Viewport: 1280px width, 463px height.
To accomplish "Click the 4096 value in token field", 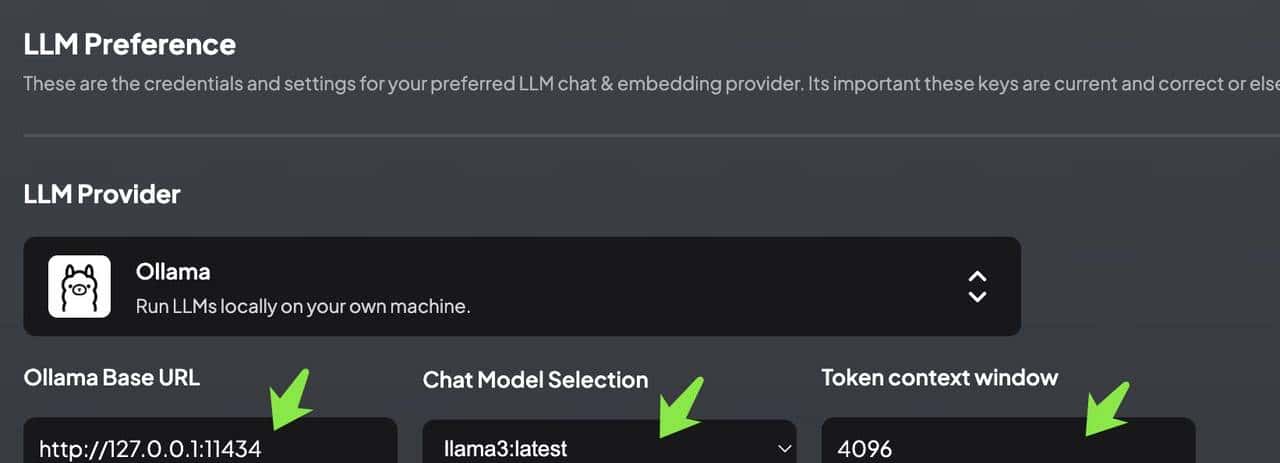I will (x=866, y=449).
